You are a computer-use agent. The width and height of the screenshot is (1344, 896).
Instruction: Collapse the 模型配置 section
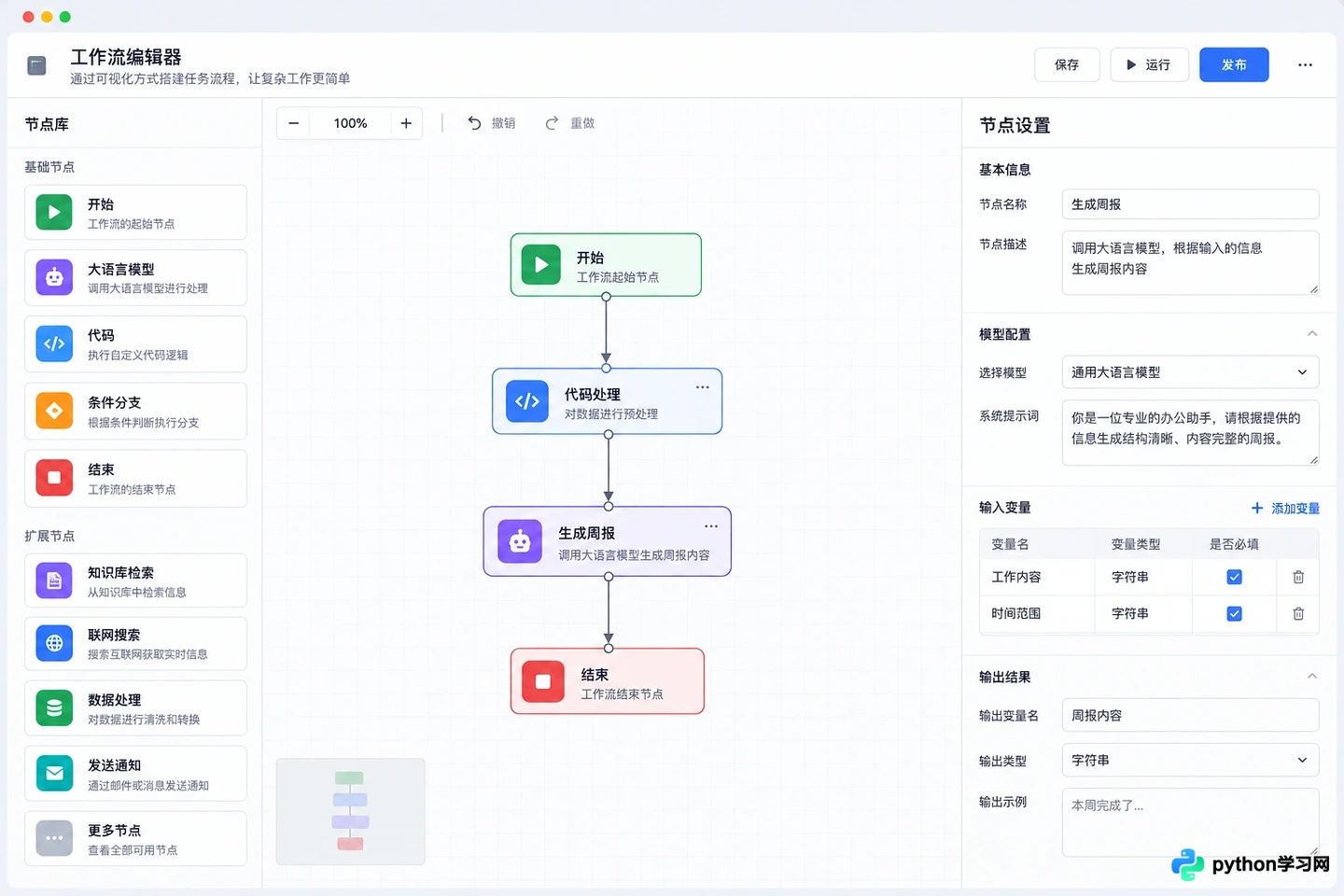(x=1312, y=333)
